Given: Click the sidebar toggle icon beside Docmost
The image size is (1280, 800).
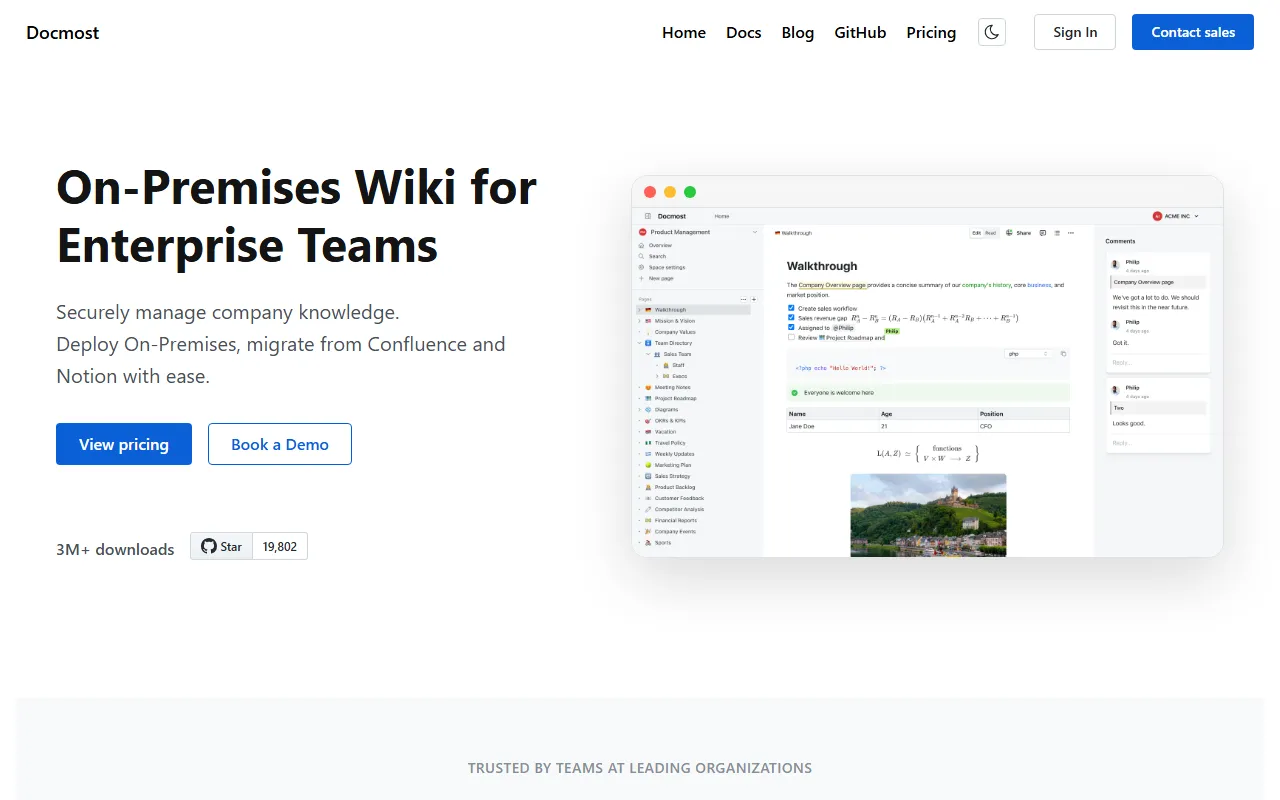Looking at the screenshot, I should (648, 216).
